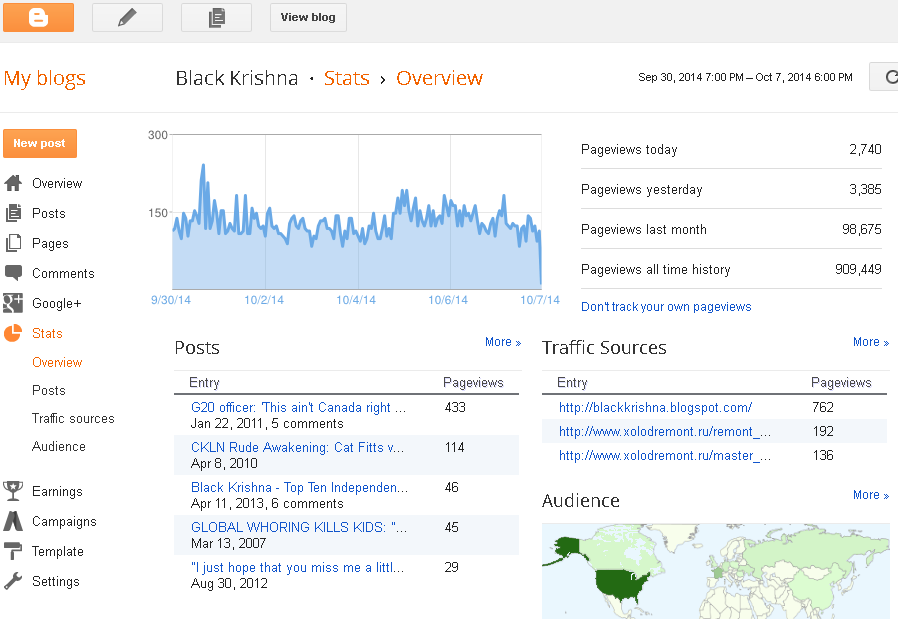The width and height of the screenshot is (901, 619).
Task: Click the refresh button near date range
Action: tap(885, 77)
